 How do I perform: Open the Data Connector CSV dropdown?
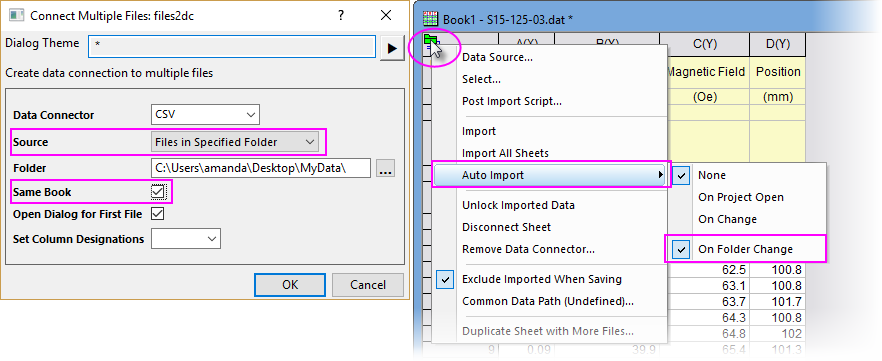[x=205, y=115]
